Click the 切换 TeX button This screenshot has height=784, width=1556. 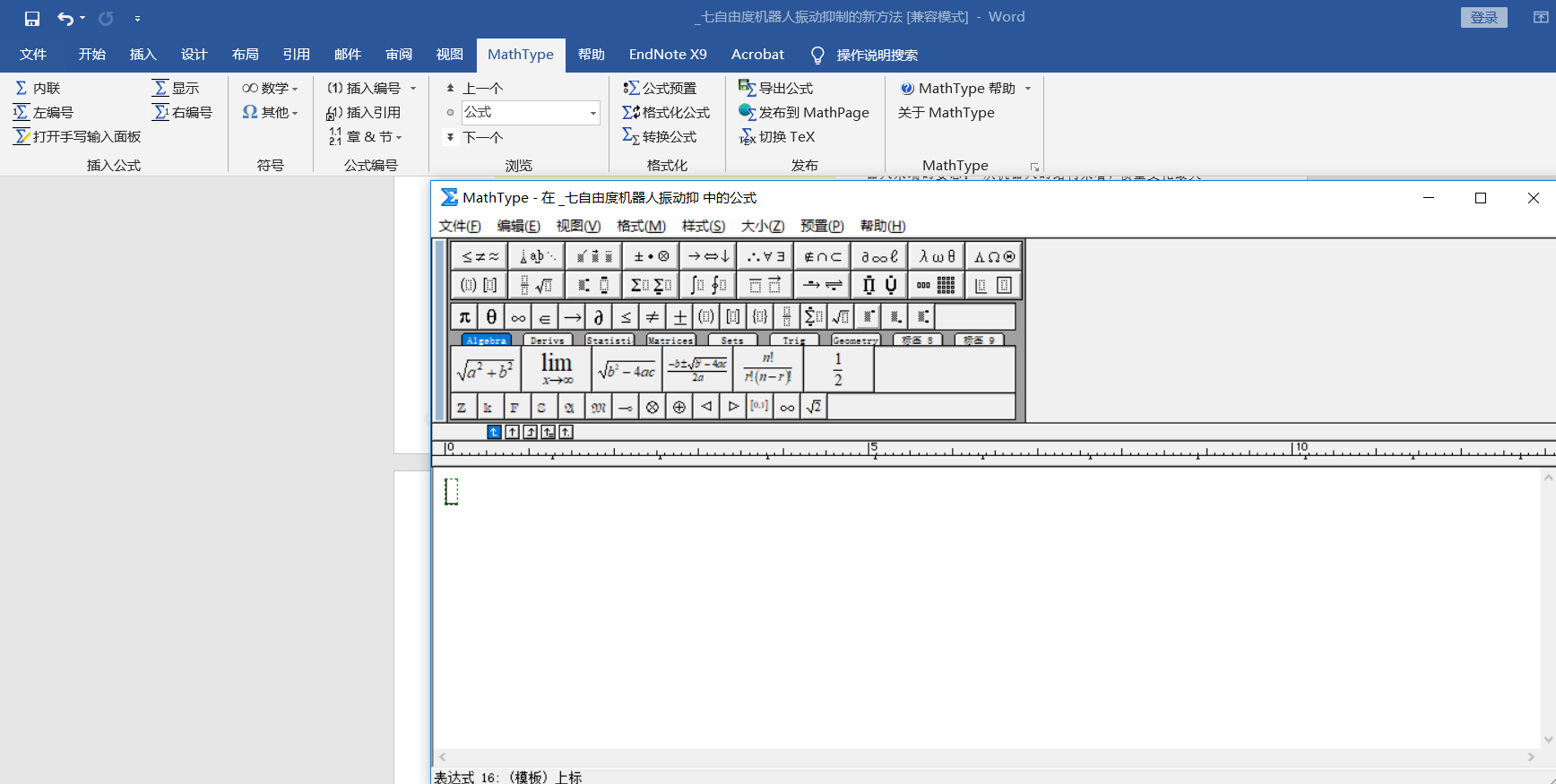click(x=776, y=136)
